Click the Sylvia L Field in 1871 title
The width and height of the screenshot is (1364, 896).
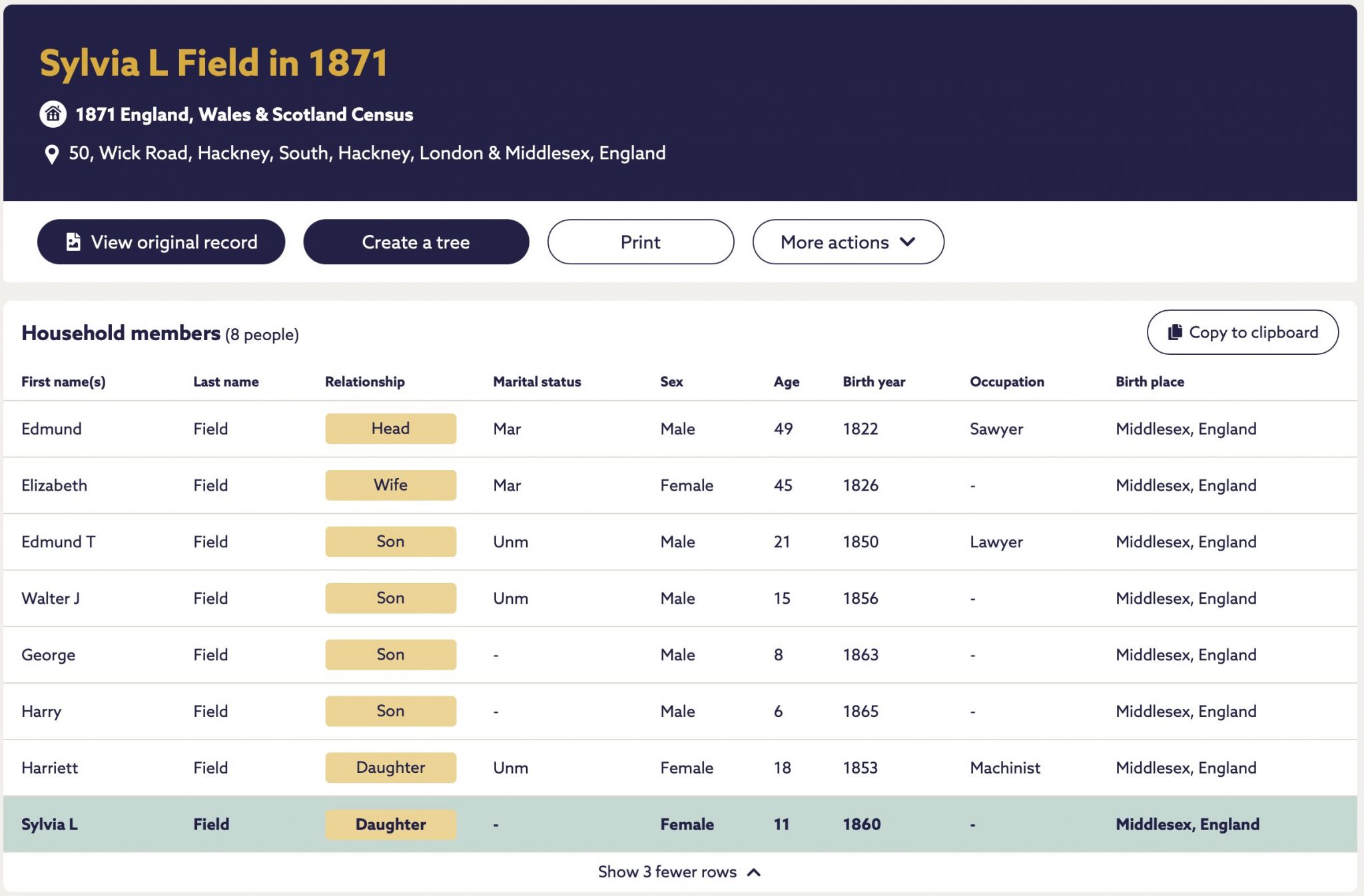pyautogui.click(x=213, y=64)
